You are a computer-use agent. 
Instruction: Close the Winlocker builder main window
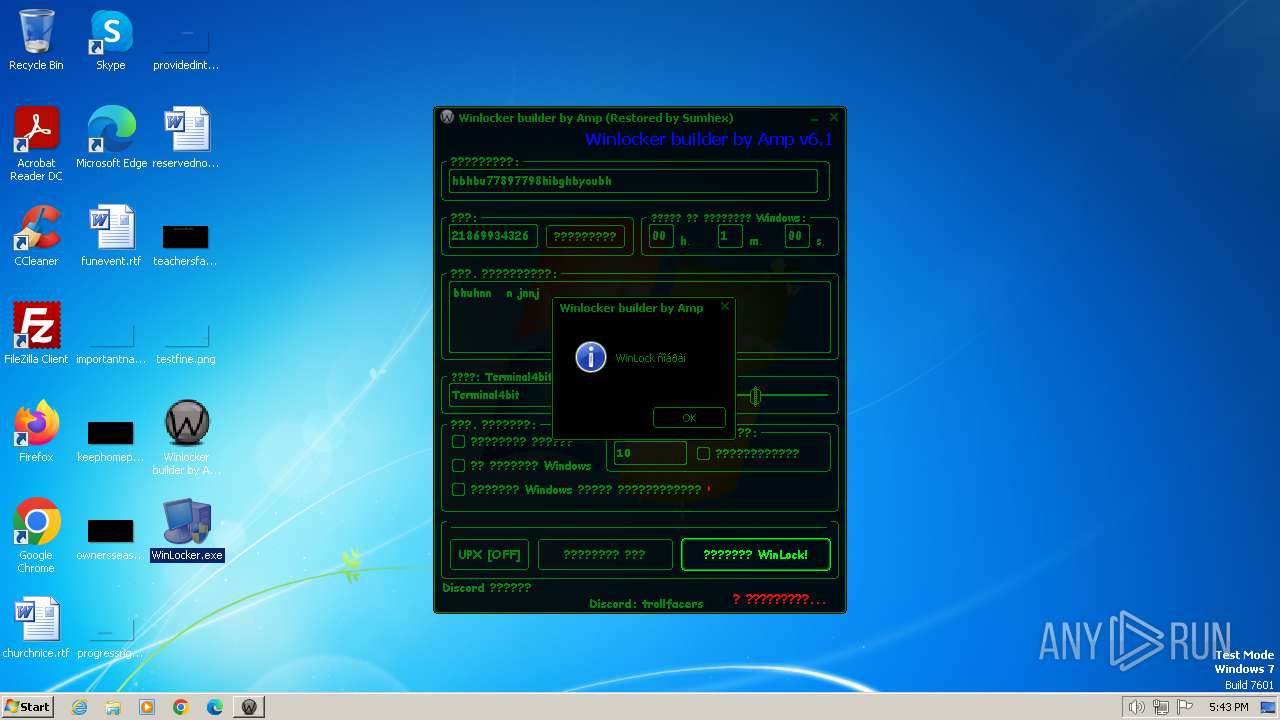(x=834, y=117)
